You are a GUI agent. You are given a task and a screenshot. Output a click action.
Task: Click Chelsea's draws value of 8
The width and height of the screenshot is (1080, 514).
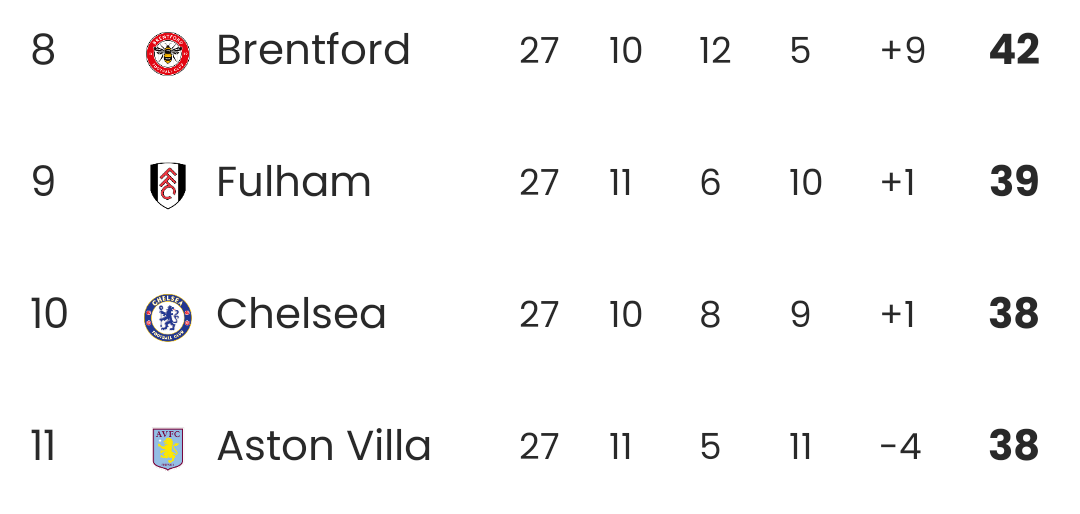coord(710,315)
